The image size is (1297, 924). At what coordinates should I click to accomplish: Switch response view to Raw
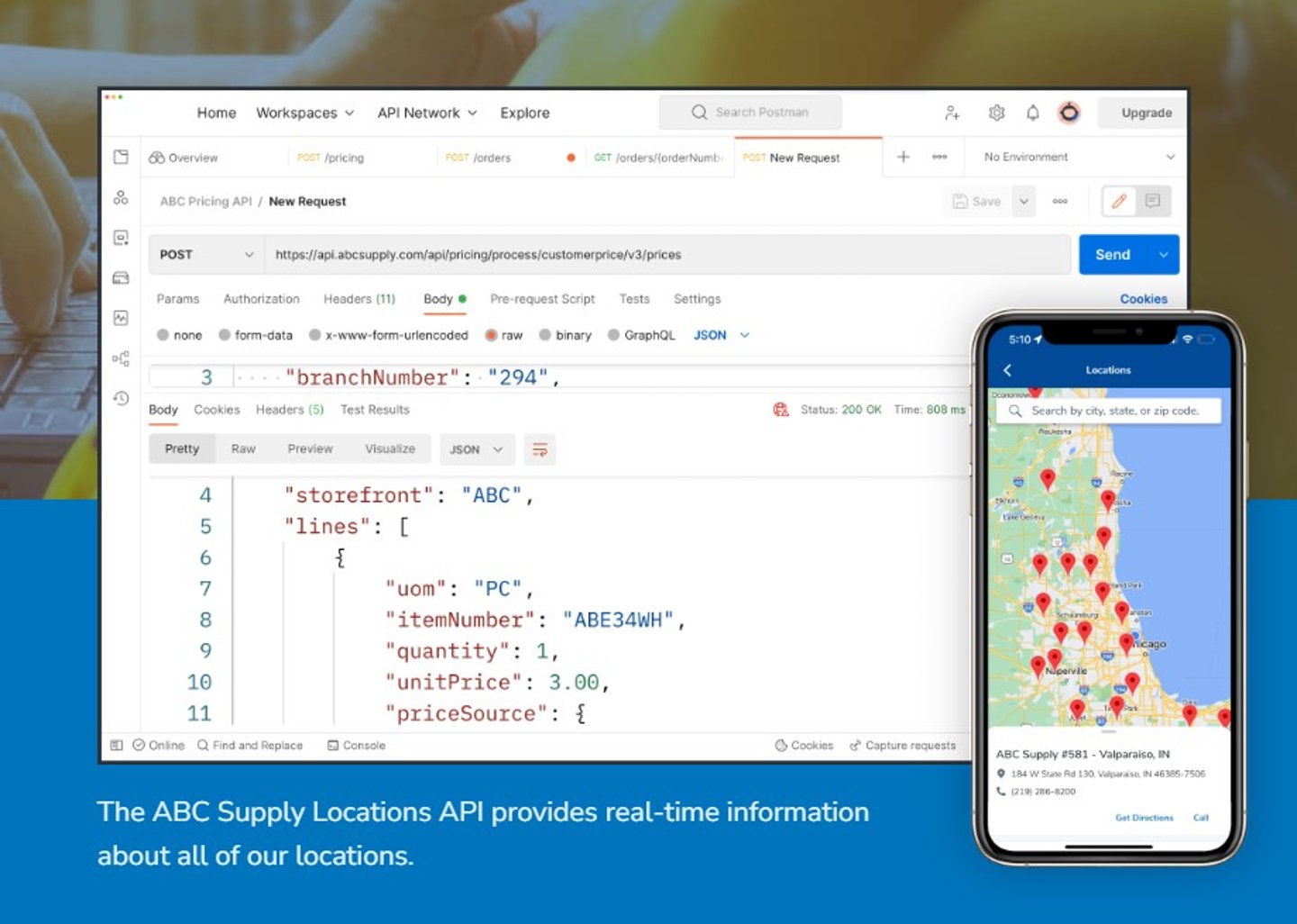click(243, 448)
